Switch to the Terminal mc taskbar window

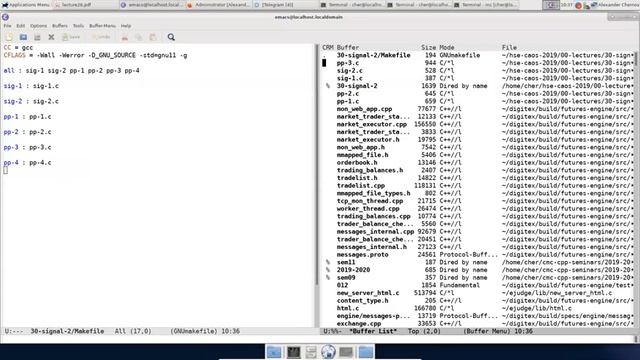[x=485, y=5]
